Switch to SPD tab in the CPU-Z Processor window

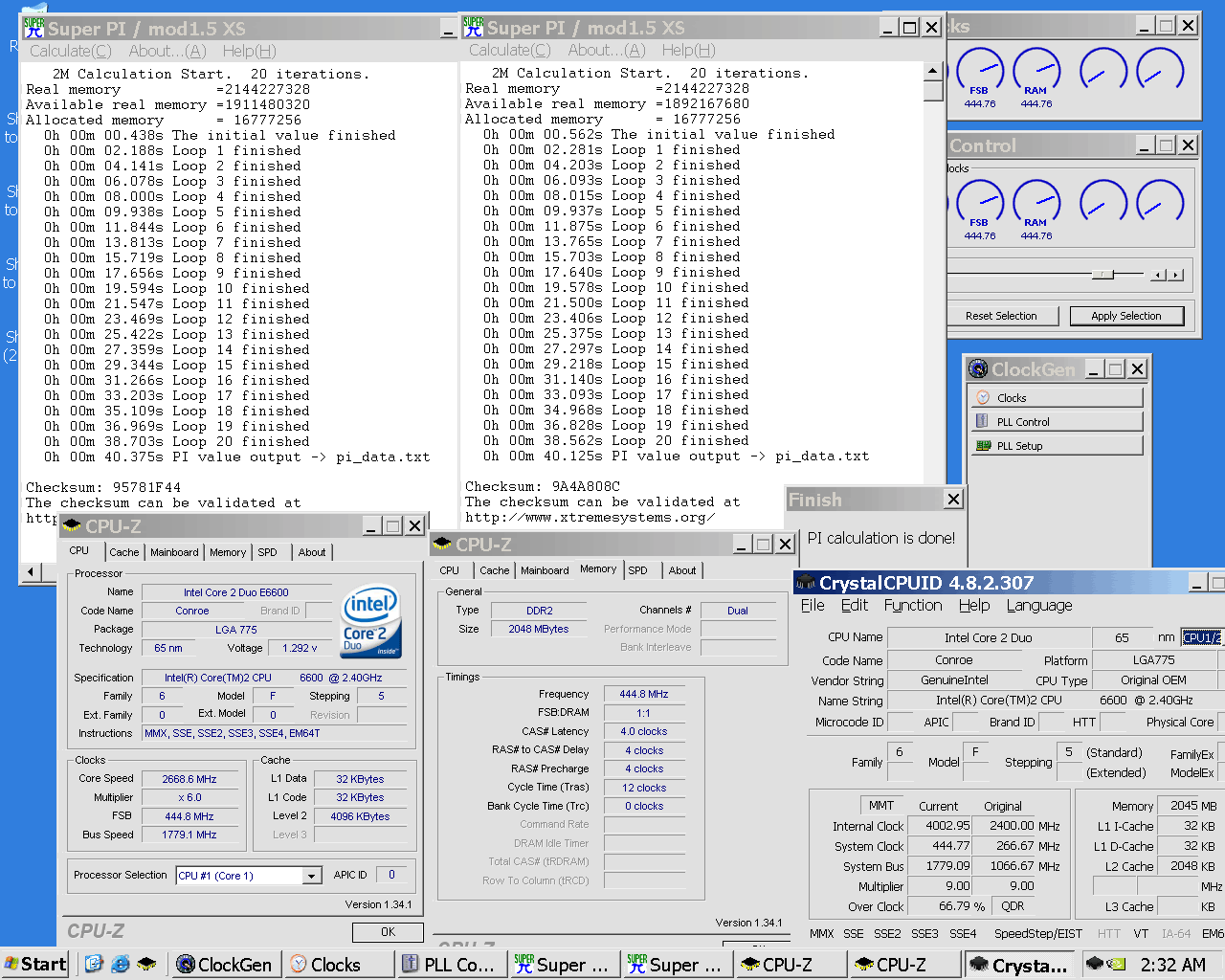(268, 552)
